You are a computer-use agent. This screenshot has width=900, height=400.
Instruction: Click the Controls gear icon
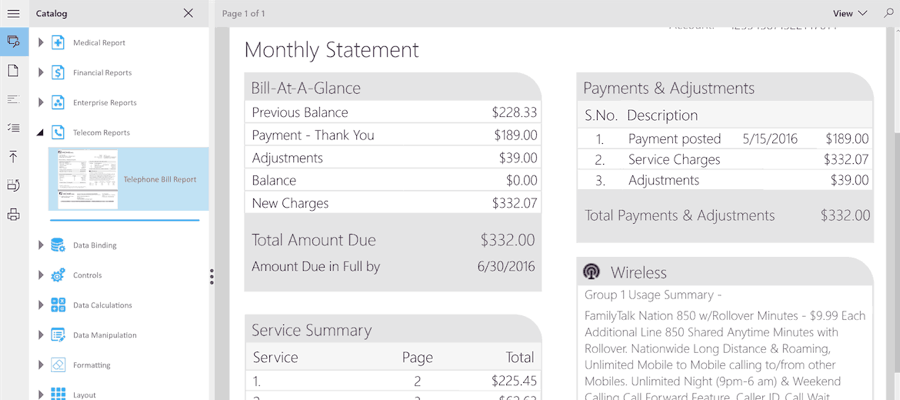(x=58, y=275)
